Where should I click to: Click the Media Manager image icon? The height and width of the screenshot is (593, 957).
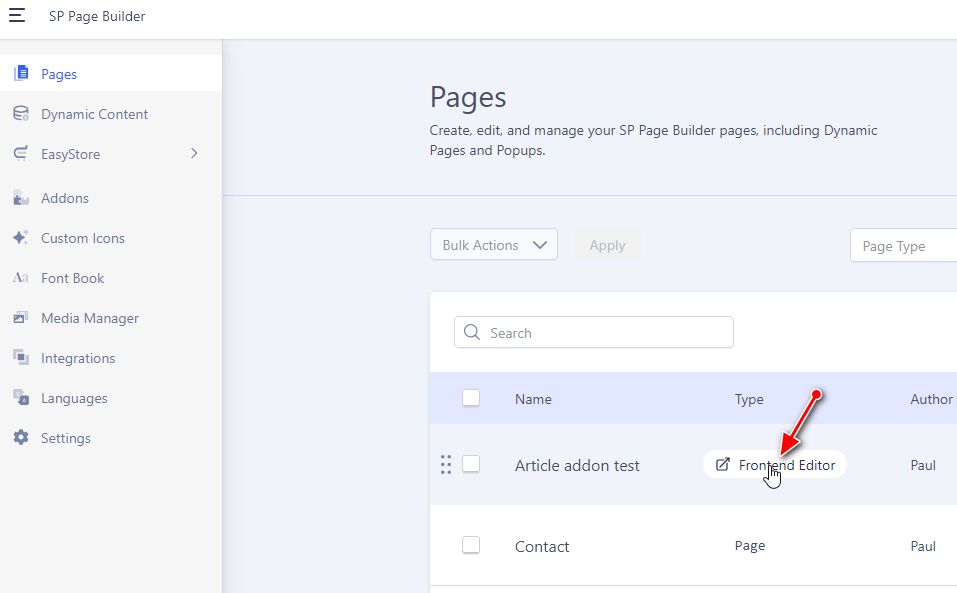point(21,318)
